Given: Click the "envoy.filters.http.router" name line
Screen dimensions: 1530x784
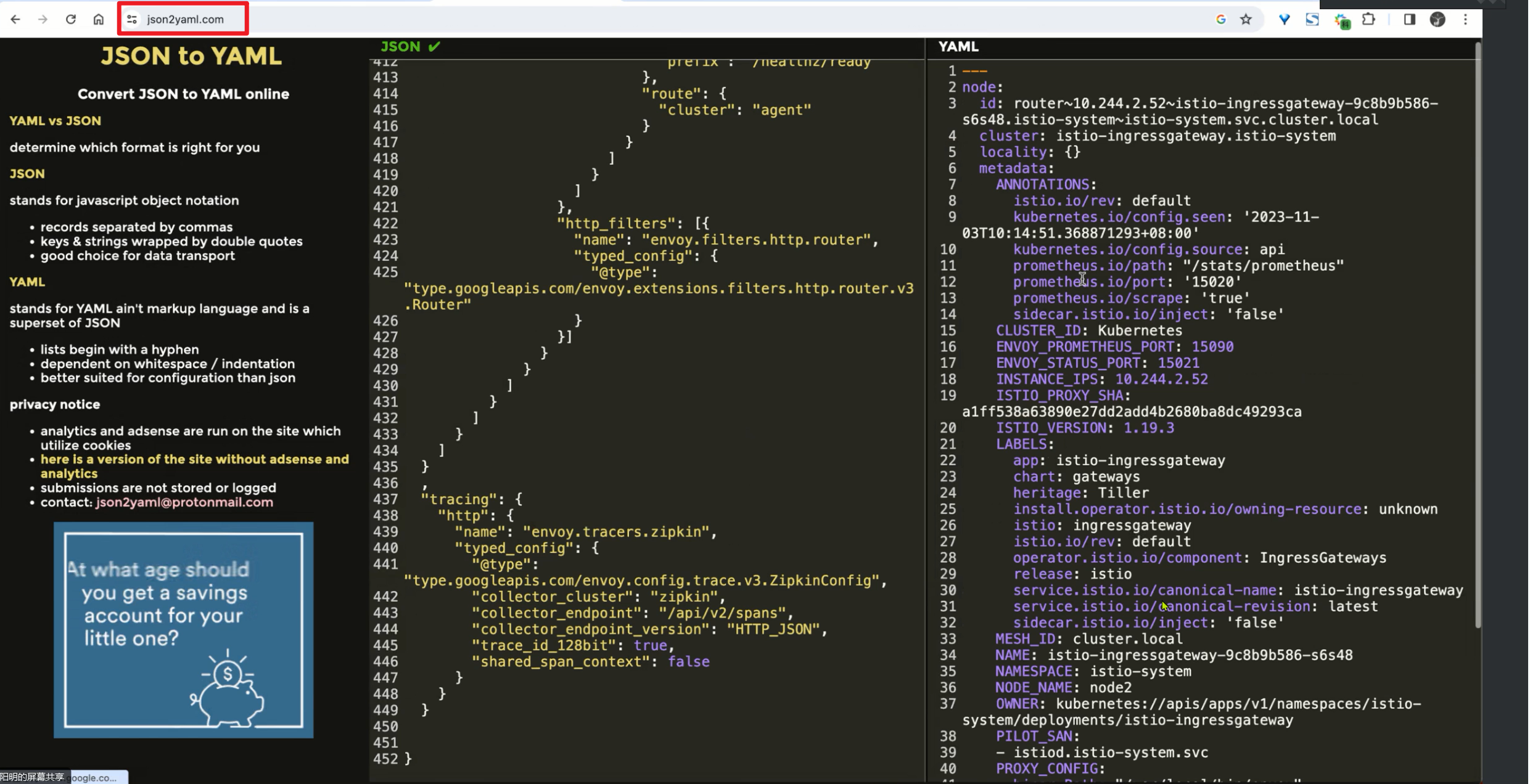Looking at the screenshot, I should coord(726,240).
